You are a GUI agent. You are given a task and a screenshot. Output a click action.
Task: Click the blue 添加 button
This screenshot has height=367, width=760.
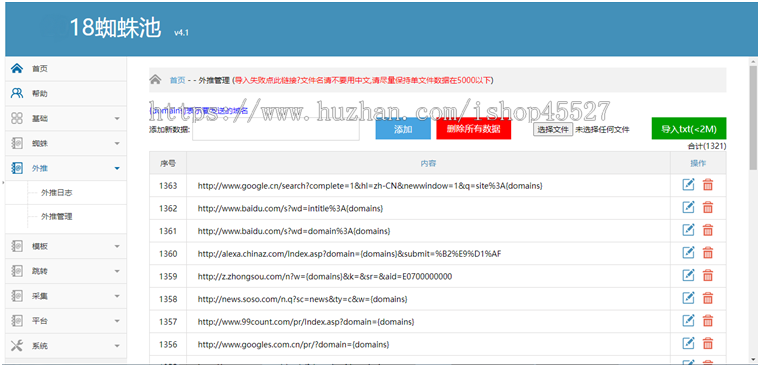tap(403, 129)
